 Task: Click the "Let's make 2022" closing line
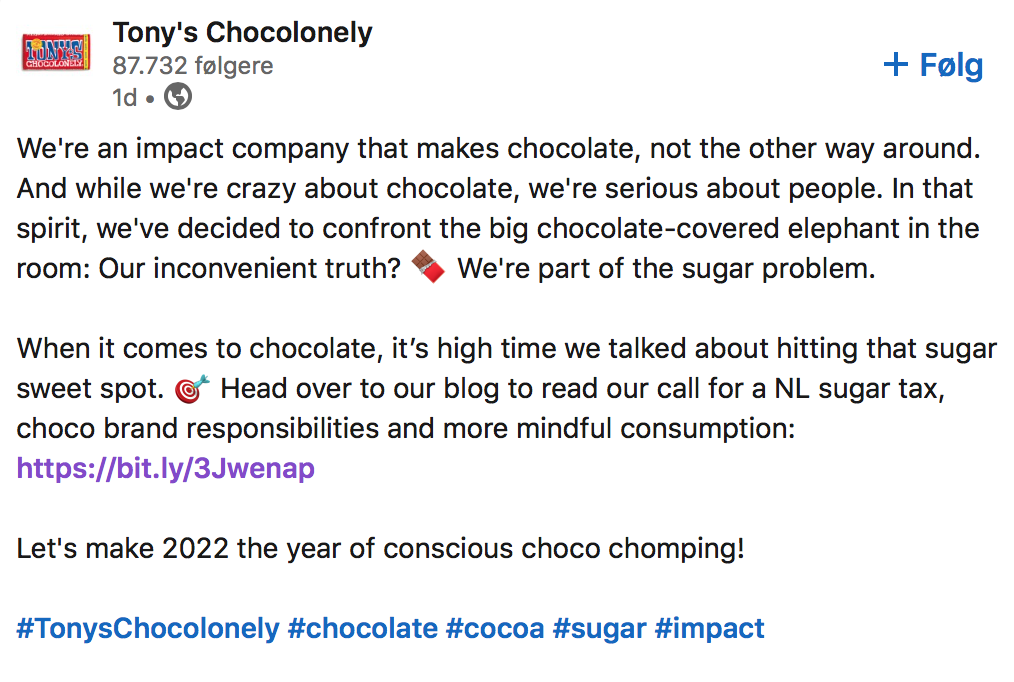pyautogui.click(x=380, y=549)
